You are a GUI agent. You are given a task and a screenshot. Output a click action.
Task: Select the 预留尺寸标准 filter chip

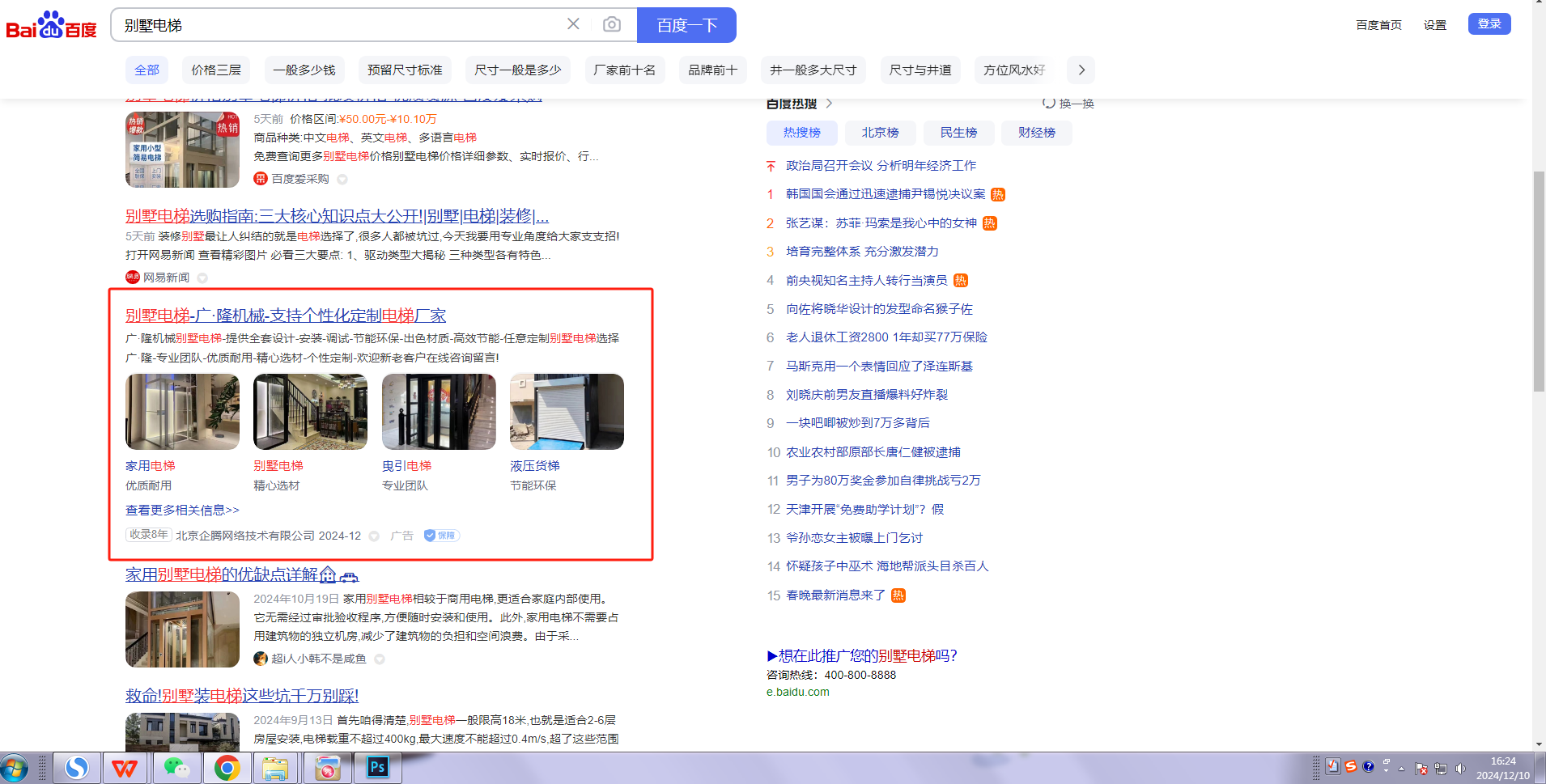pos(405,70)
